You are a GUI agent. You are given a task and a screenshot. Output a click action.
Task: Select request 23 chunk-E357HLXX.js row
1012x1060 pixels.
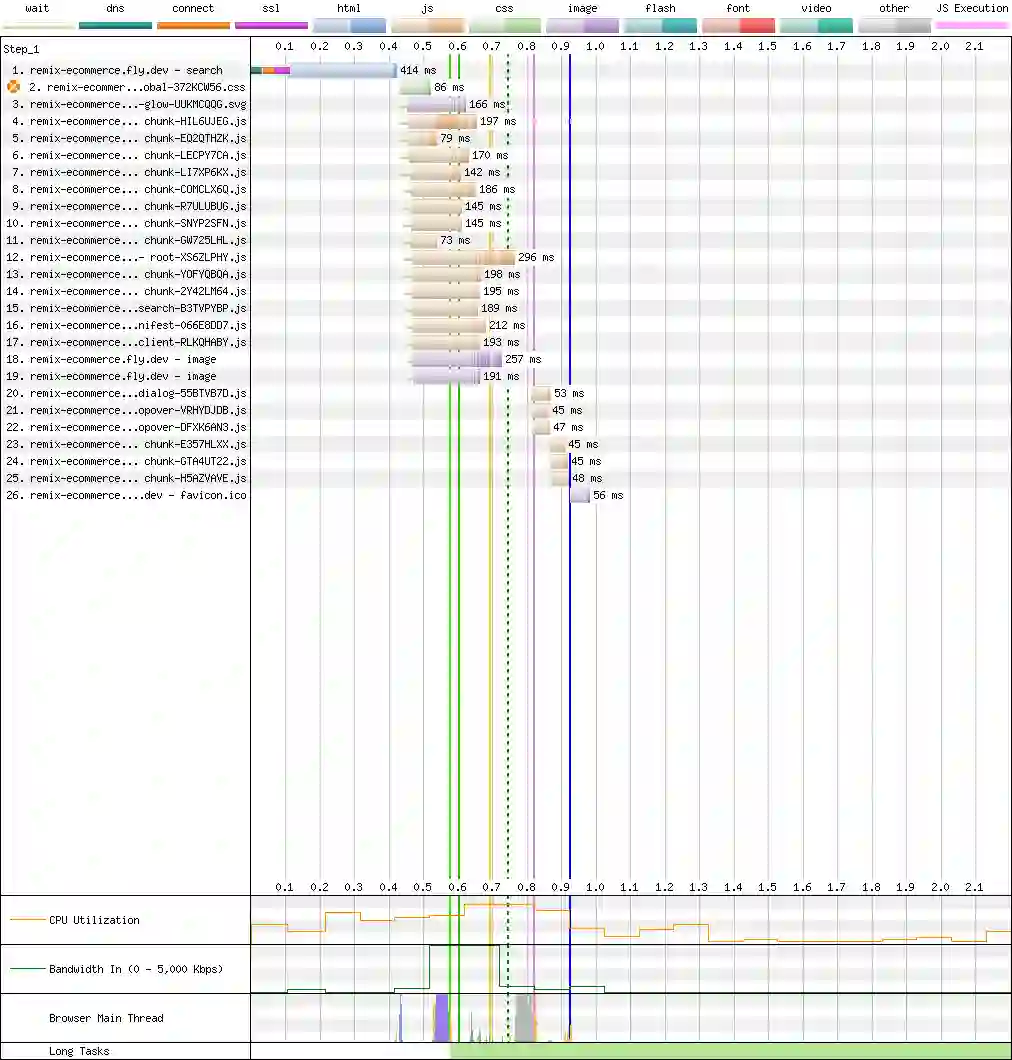coord(126,444)
